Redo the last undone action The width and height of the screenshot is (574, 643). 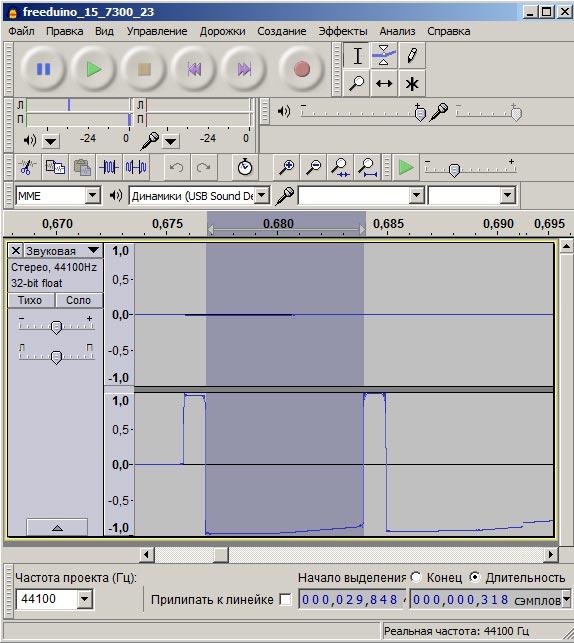pyautogui.click(x=203, y=167)
